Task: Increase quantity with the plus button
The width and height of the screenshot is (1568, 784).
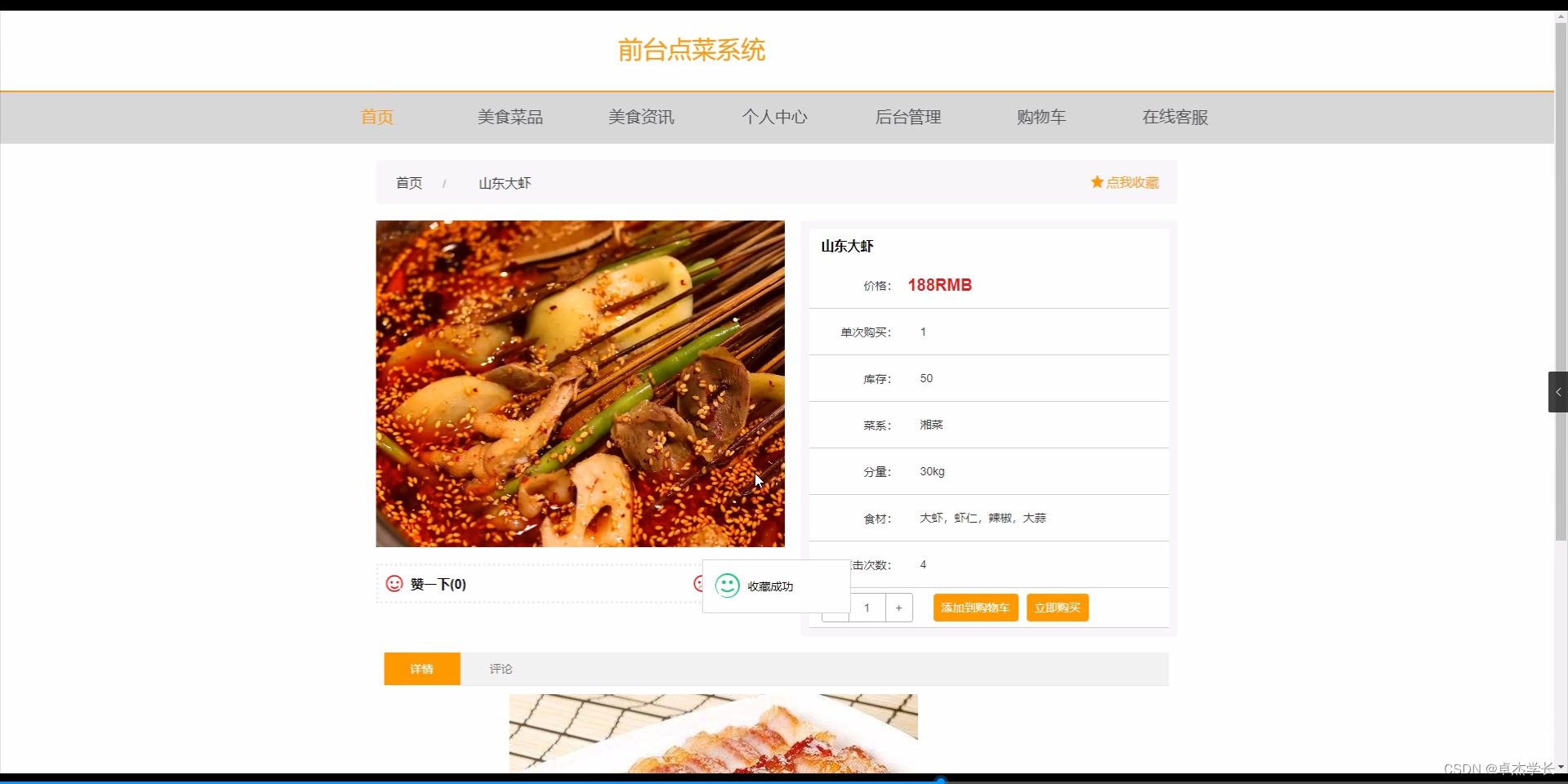Action: click(x=899, y=608)
